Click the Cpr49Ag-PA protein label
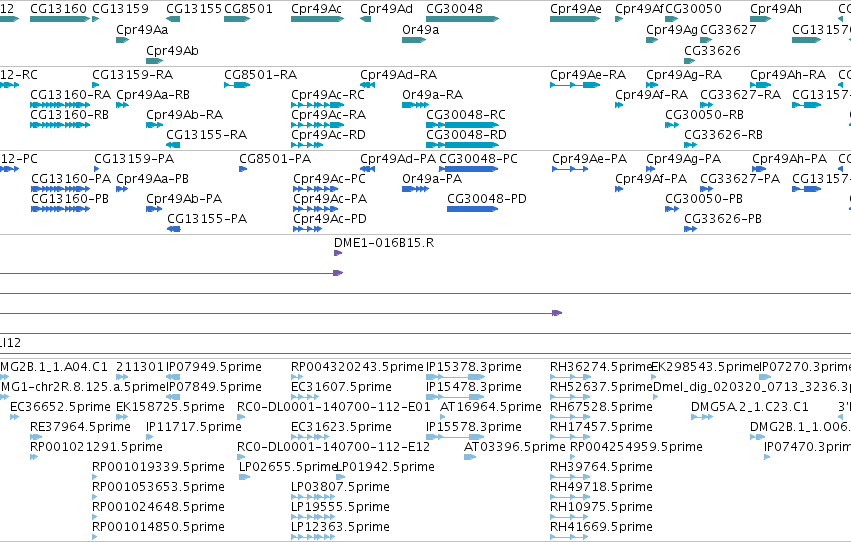This screenshot has height=542, width=851. tap(683, 159)
